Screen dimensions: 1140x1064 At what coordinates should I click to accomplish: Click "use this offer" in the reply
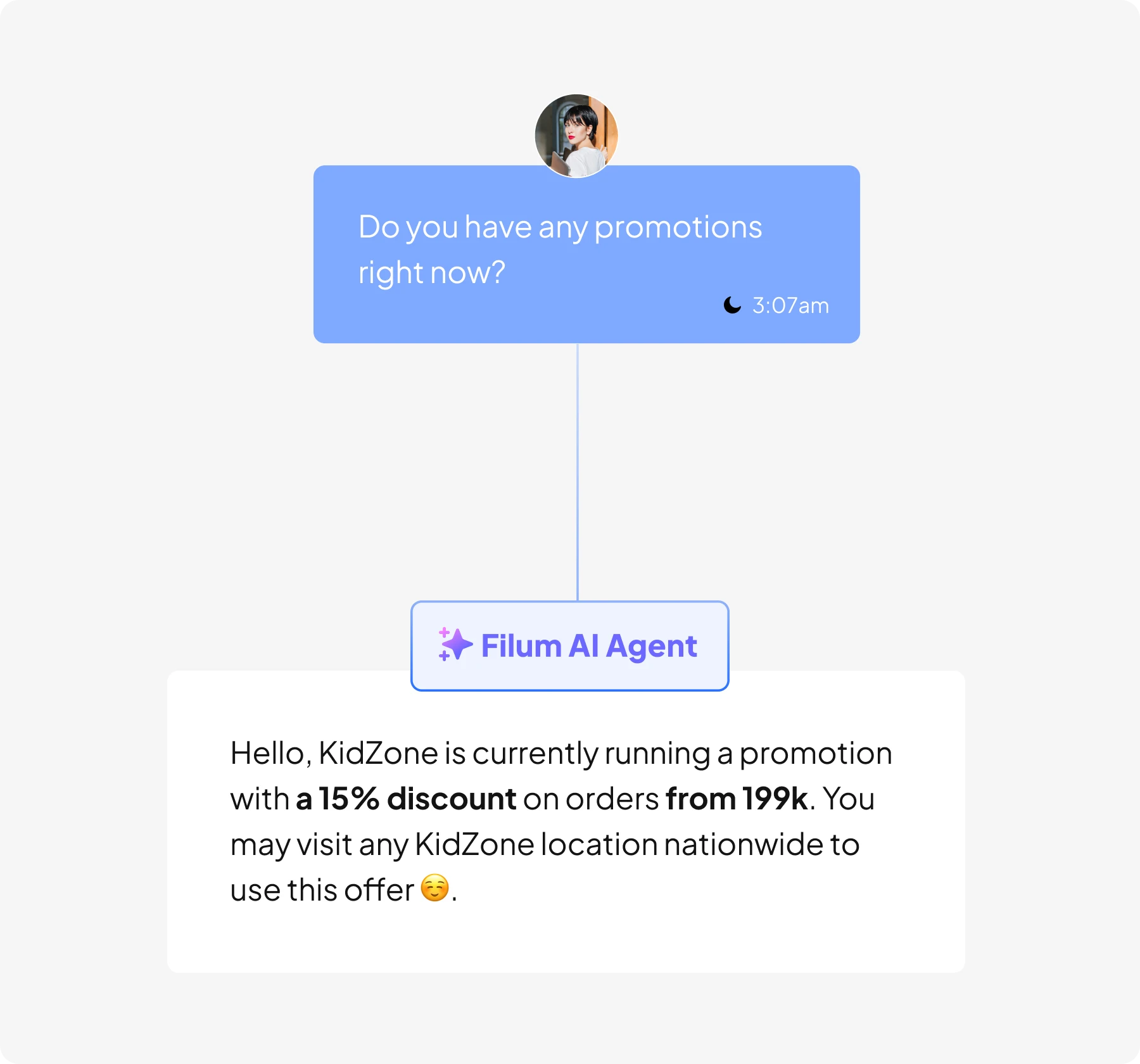[x=322, y=890]
